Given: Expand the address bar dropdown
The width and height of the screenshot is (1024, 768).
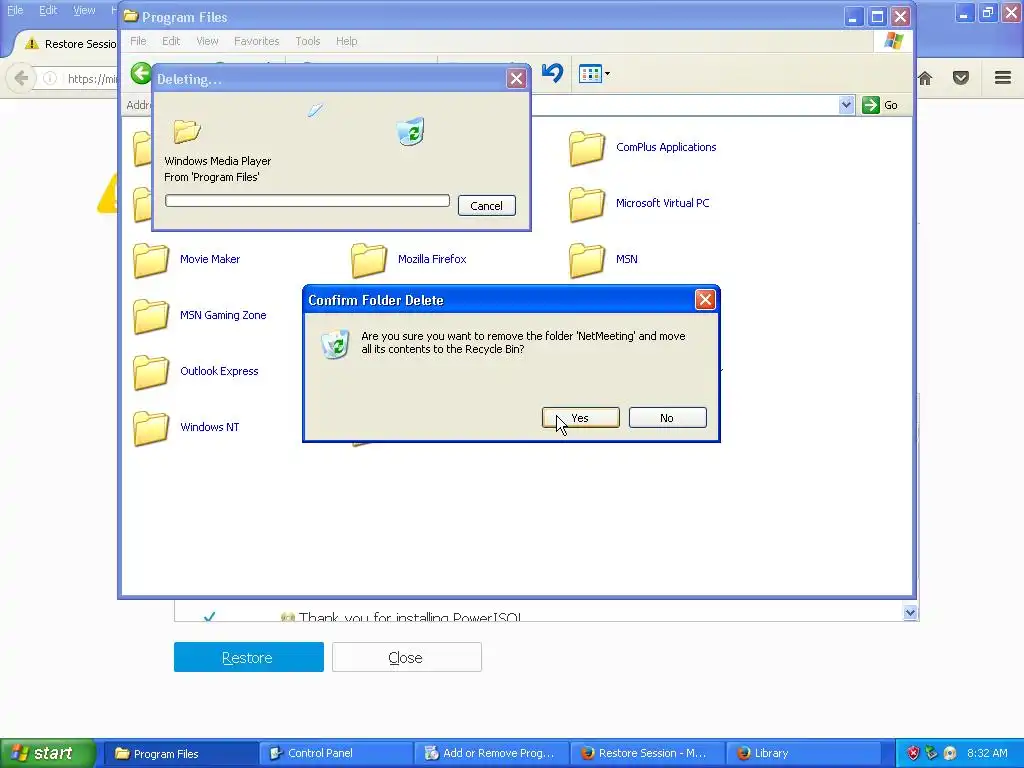Looking at the screenshot, I should tap(846, 104).
